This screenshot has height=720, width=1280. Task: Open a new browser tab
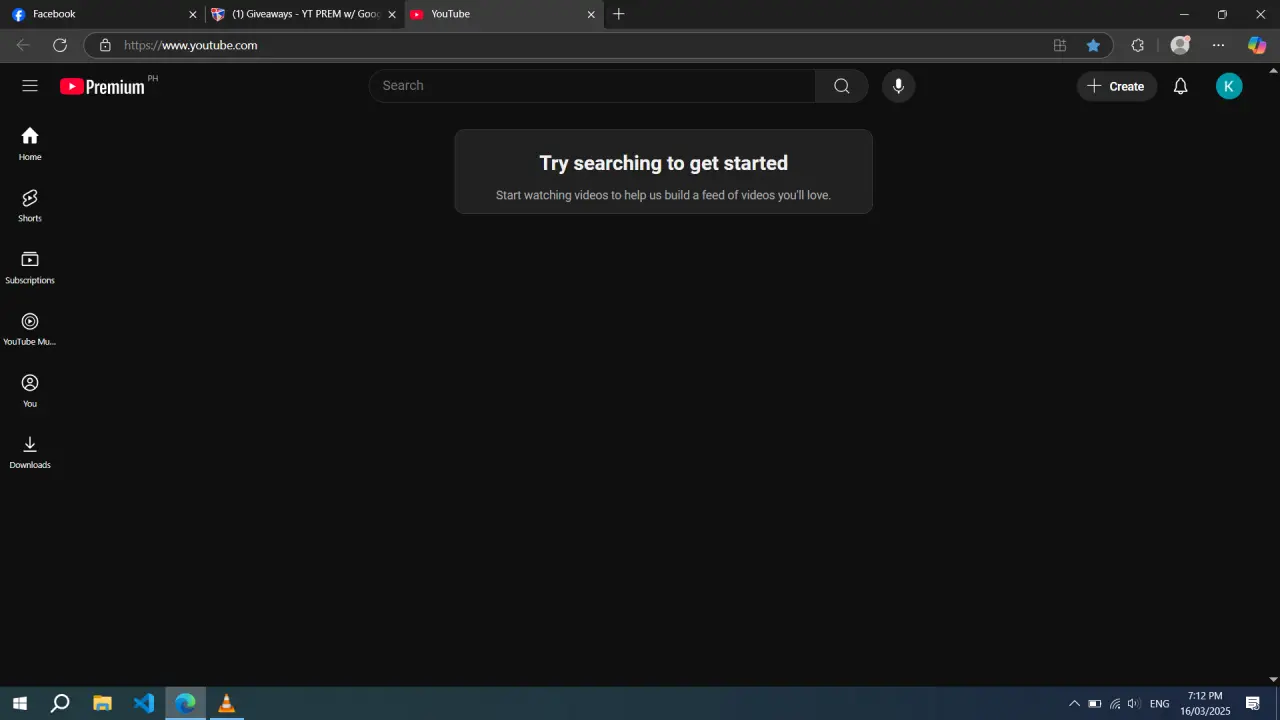[619, 14]
